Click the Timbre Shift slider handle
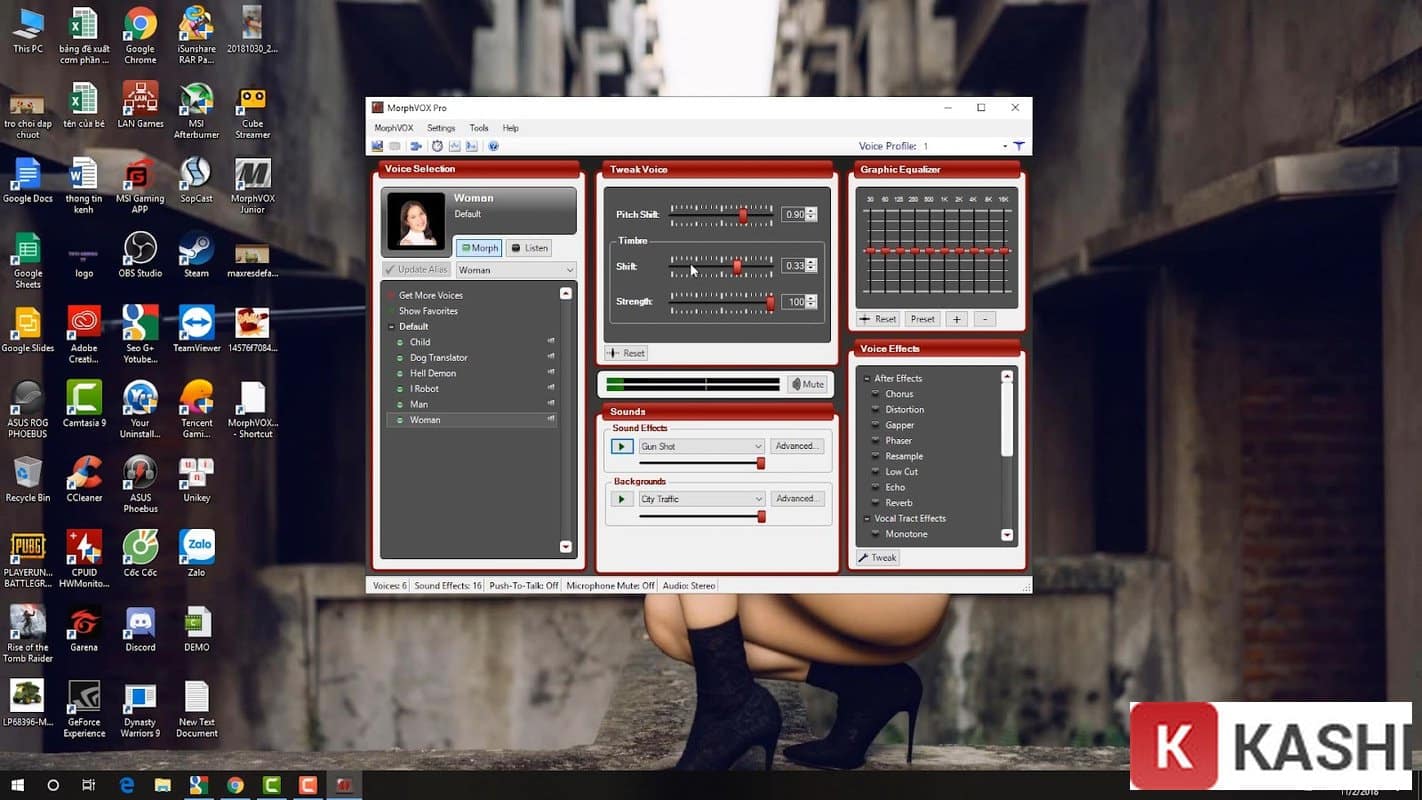This screenshot has height=800, width=1422. point(737,266)
